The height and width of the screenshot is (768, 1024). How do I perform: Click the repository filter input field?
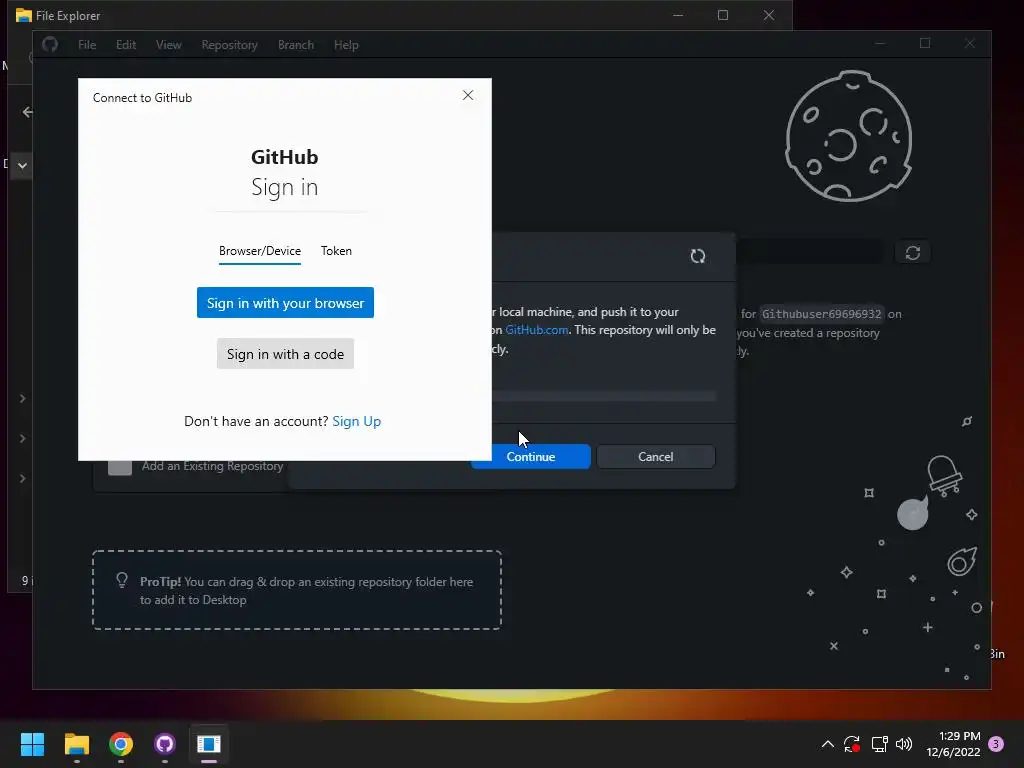click(810, 252)
